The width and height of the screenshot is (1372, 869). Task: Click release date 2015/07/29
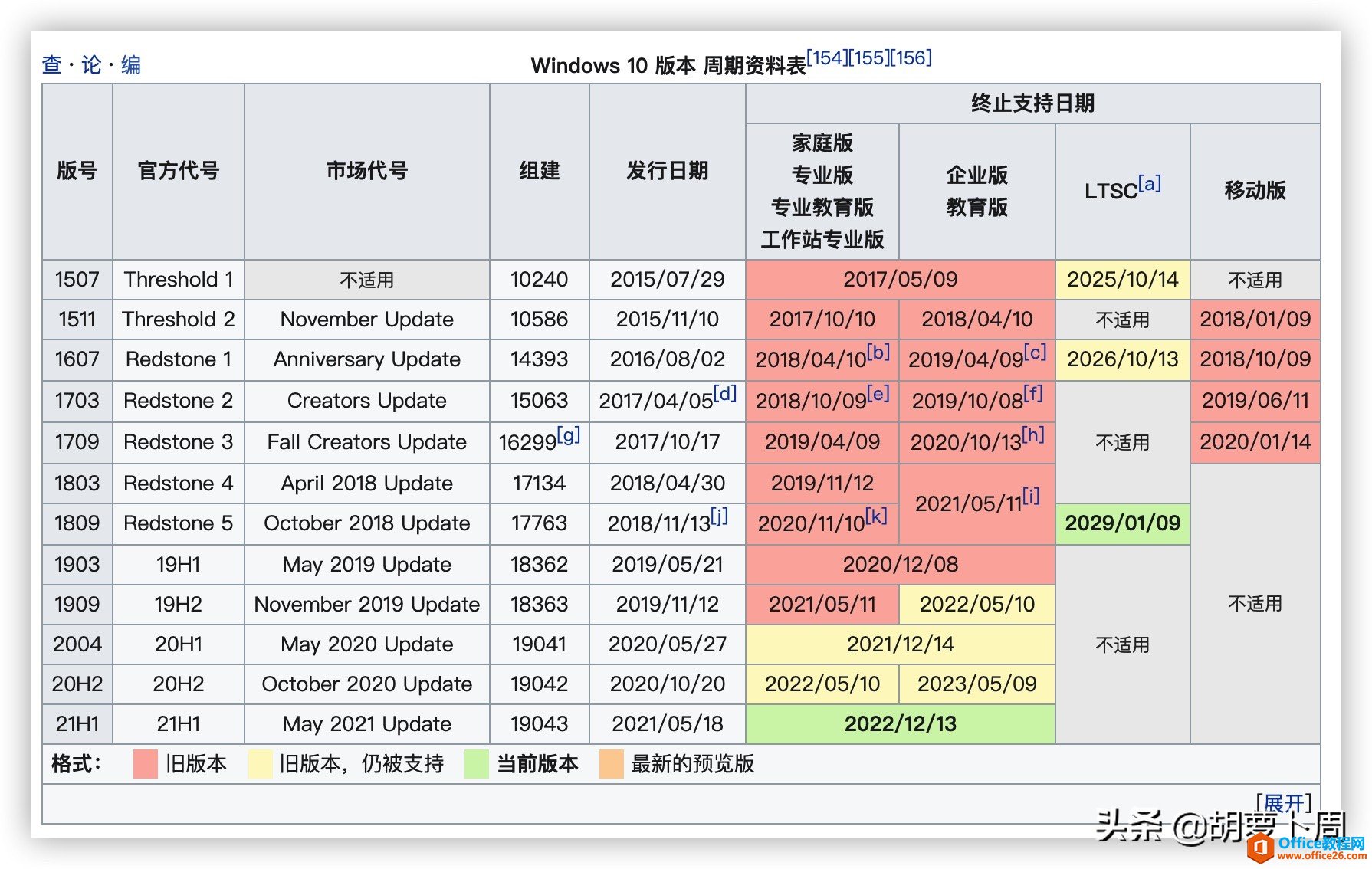(x=668, y=280)
